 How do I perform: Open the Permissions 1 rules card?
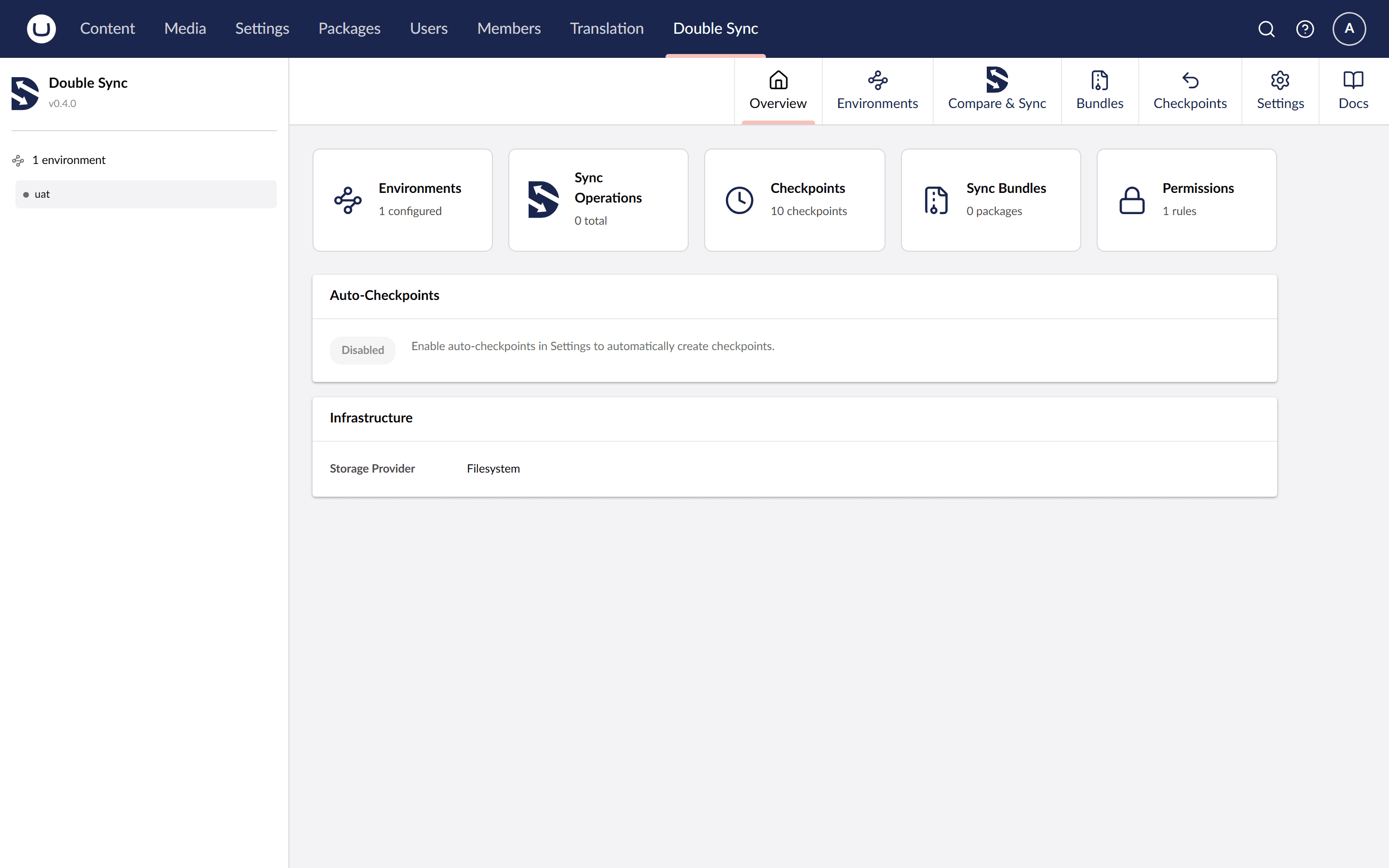1186,200
